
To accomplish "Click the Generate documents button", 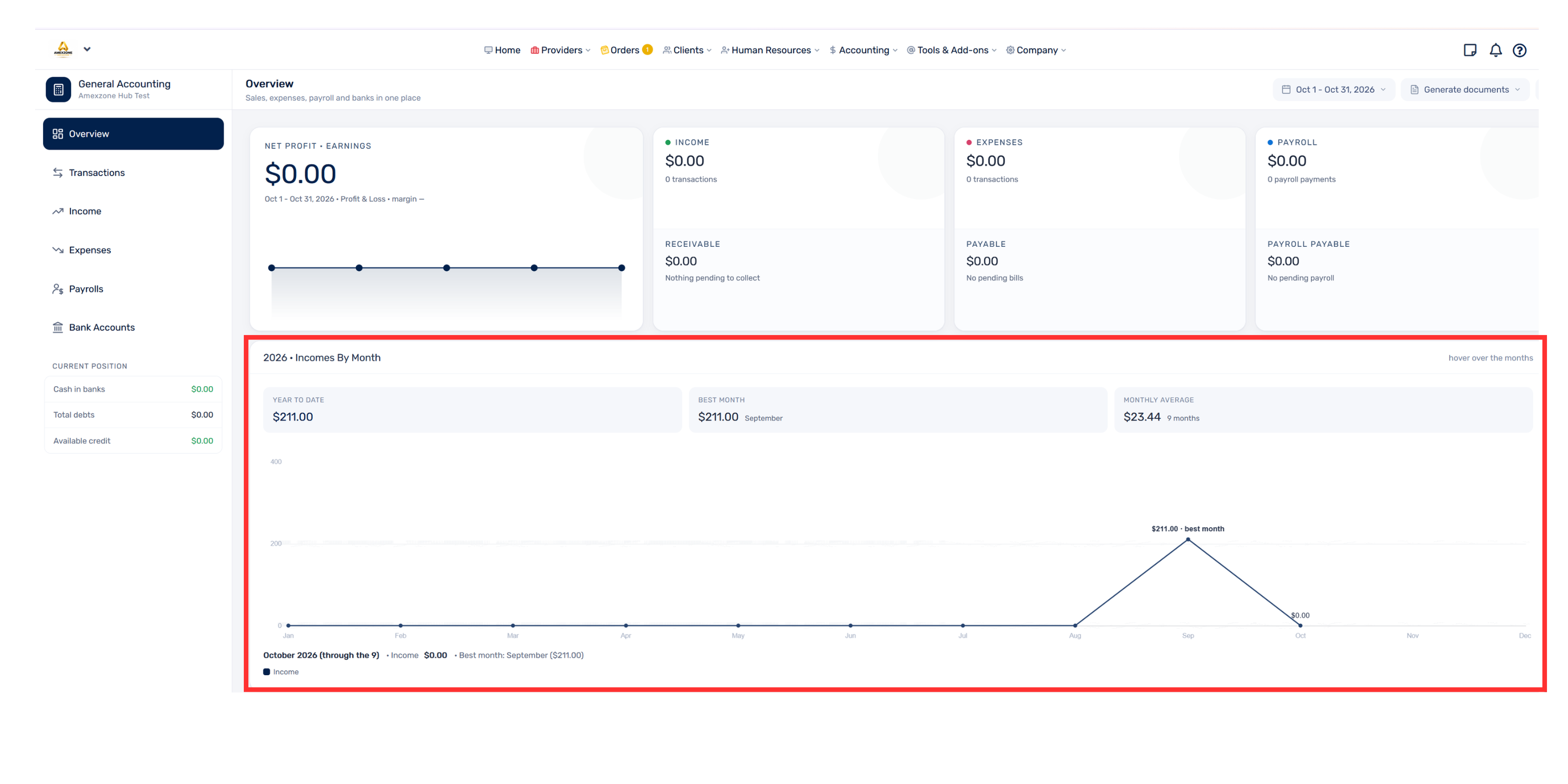I will pyautogui.click(x=1465, y=89).
